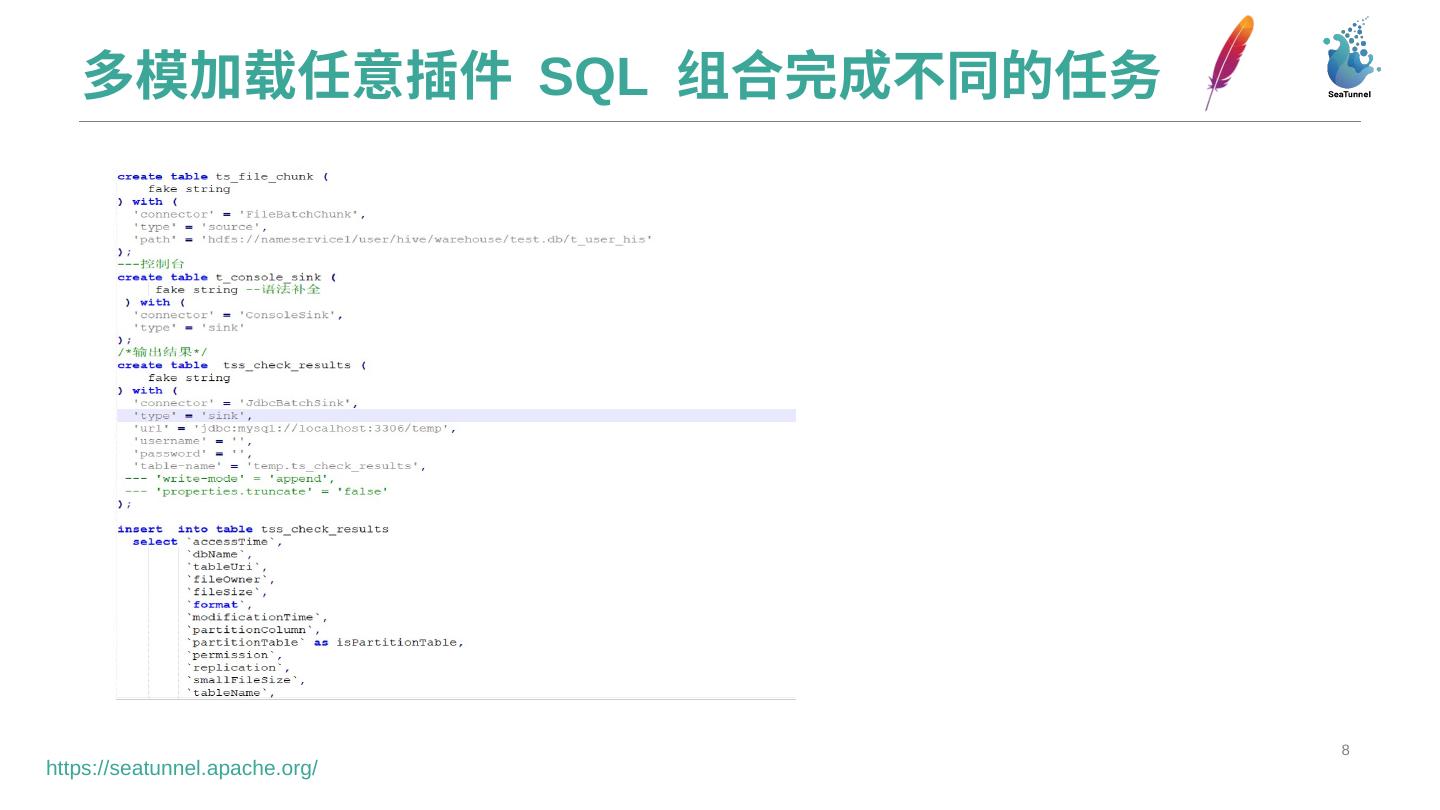Click the 'insert into table tss_check_results' line
Screen dimensions: 1440x810
[253, 529]
